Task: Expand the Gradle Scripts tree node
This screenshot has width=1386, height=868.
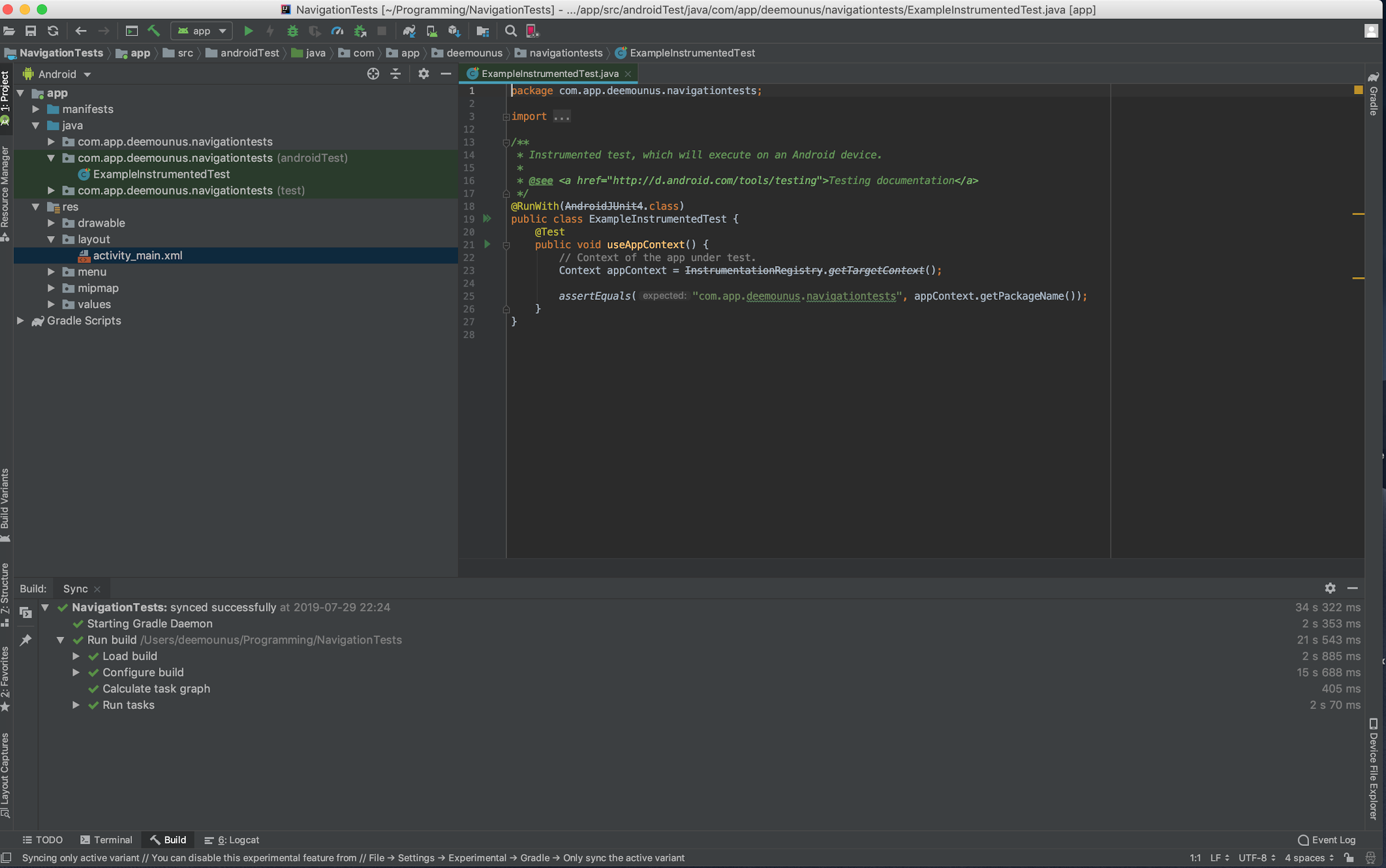Action: (21, 320)
